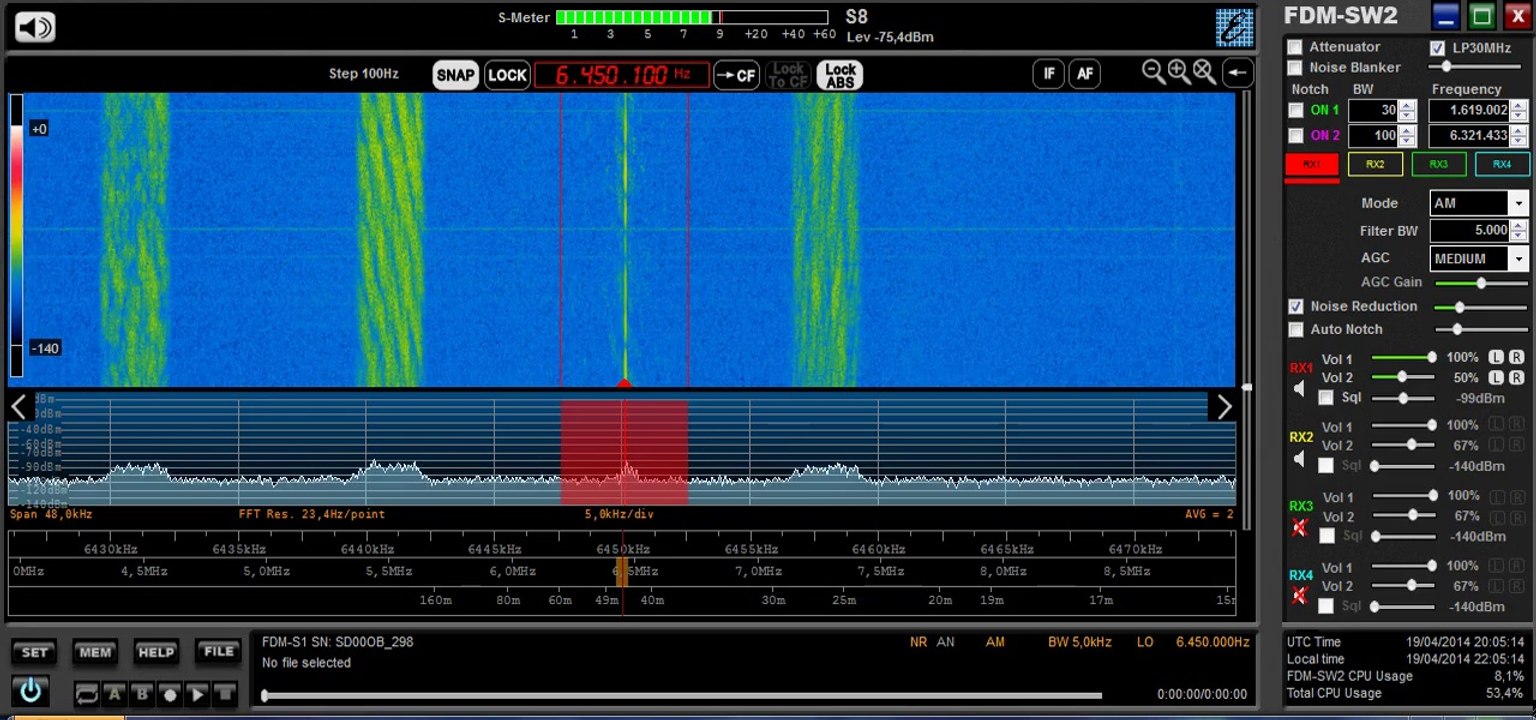Route RX1 Vol 2 to left channel (L)
This screenshot has height=720, width=1536.
tap(1496, 377)
